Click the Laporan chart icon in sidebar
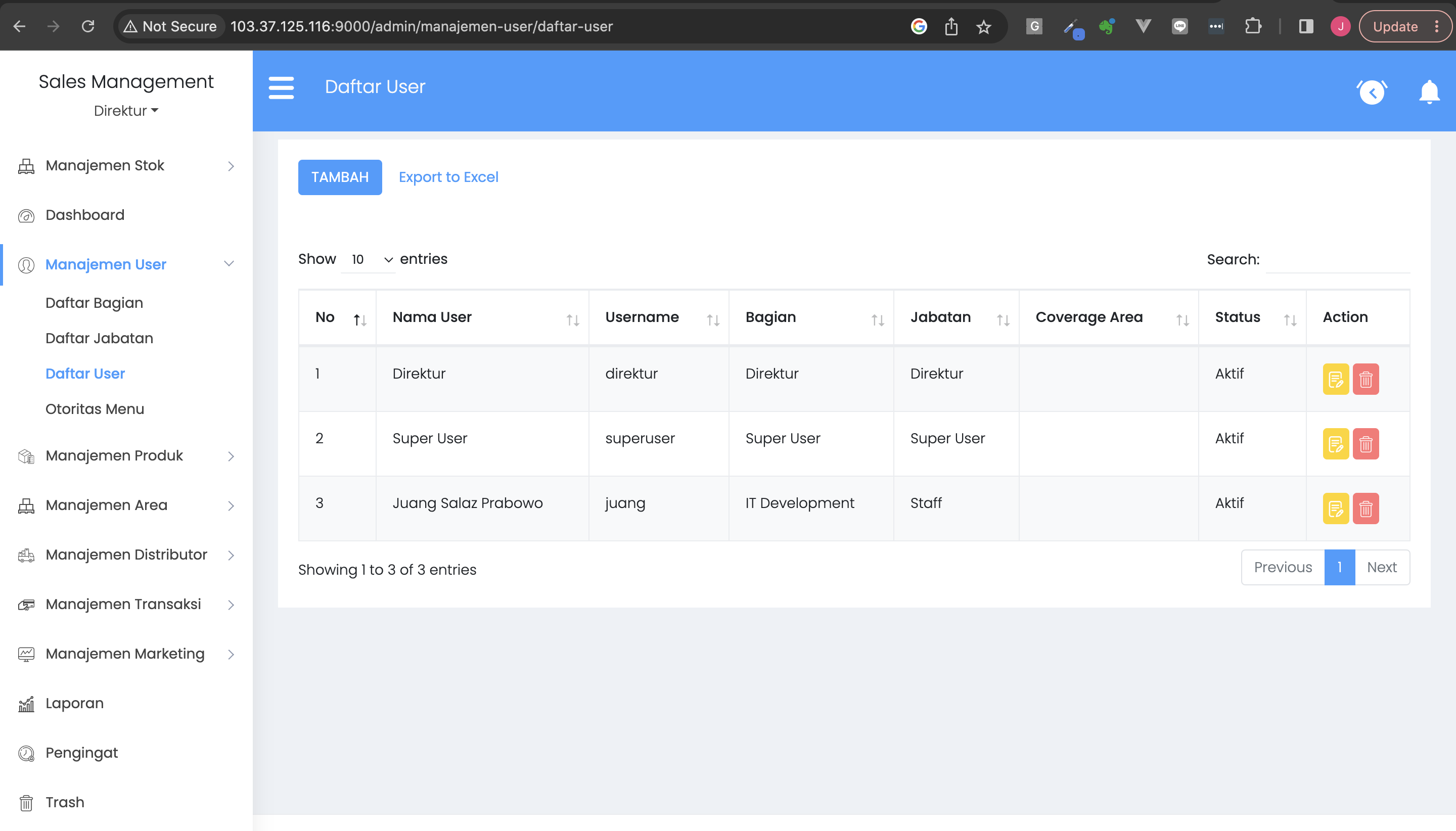1456x831 pixels. click(x=26, y=703)
